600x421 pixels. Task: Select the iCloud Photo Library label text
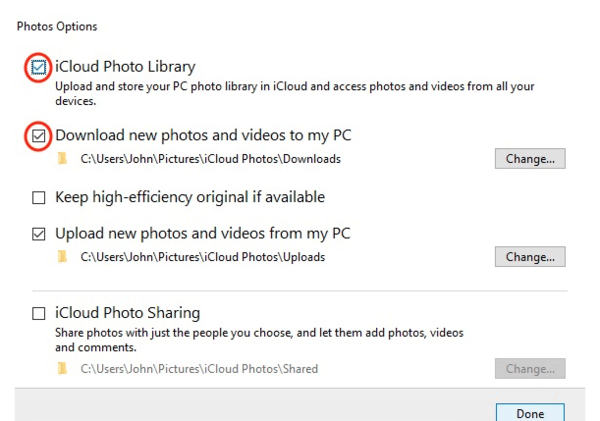tap(125, 67)
